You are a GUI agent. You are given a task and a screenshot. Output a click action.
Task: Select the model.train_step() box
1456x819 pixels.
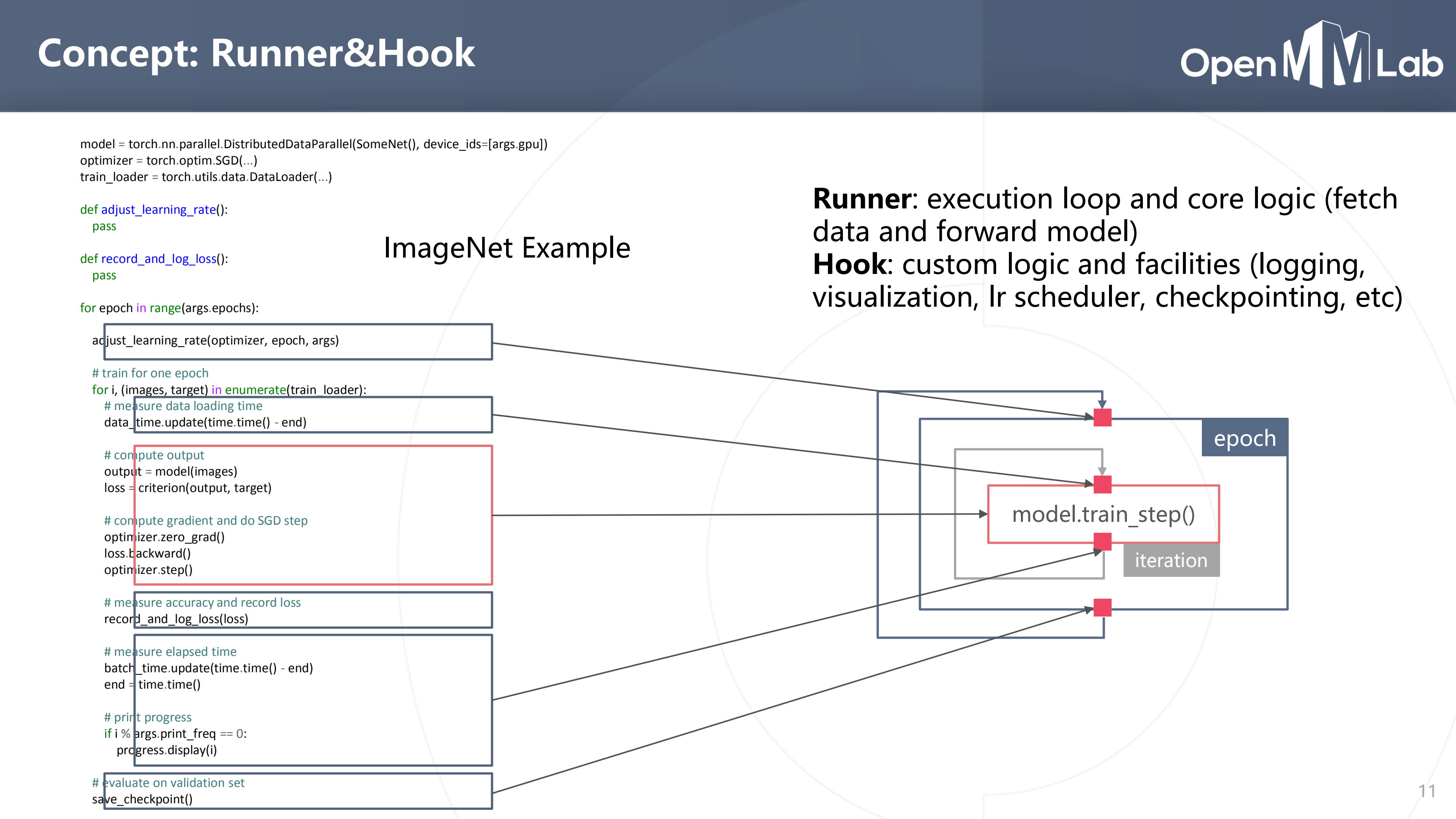point(1103,514)
